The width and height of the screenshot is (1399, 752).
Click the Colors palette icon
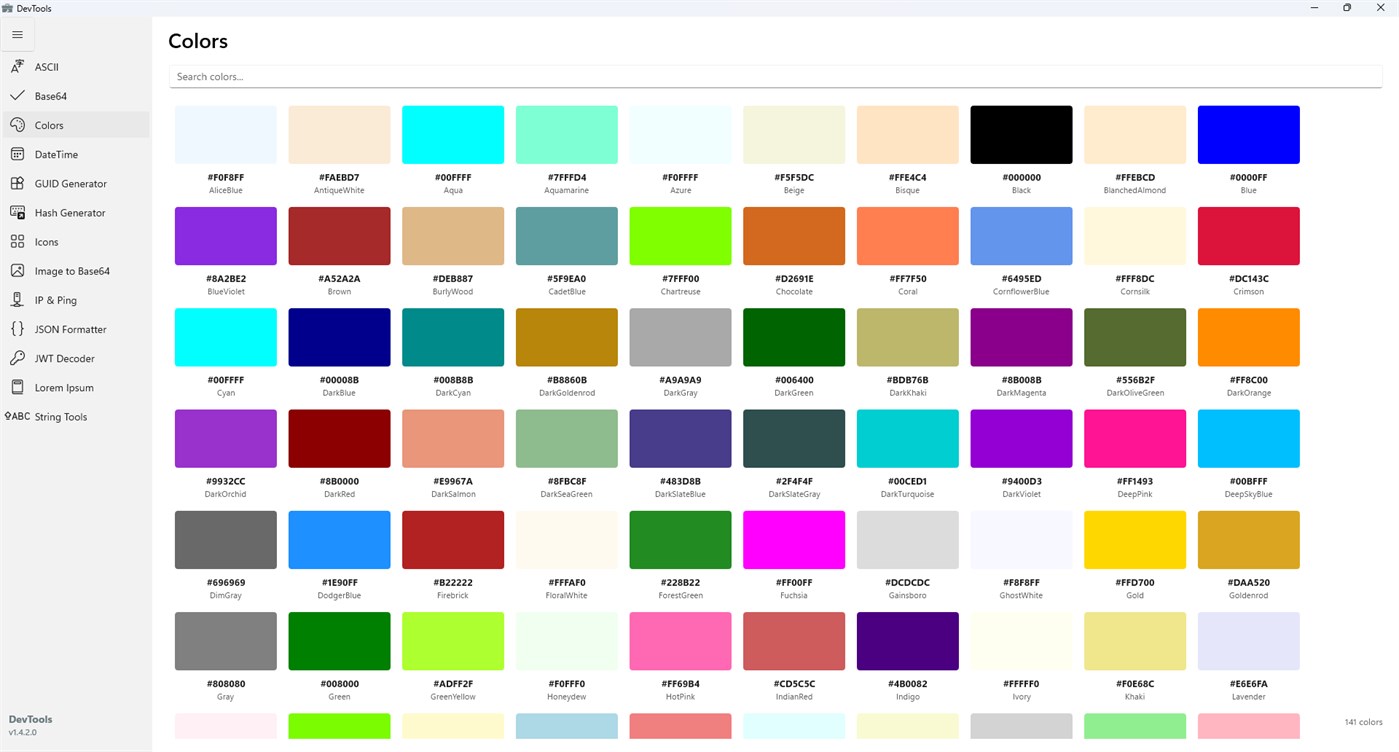[17, 125]
